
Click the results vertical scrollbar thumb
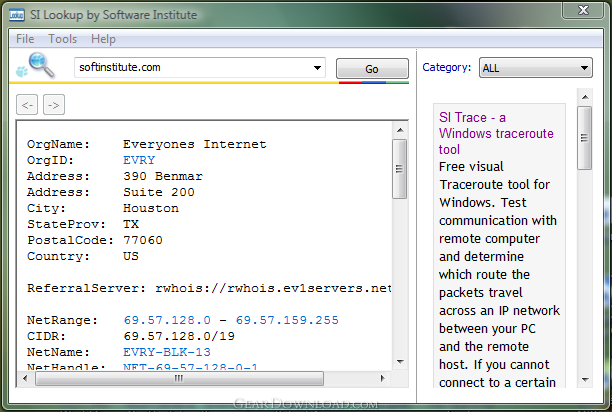tap(400, 169)
